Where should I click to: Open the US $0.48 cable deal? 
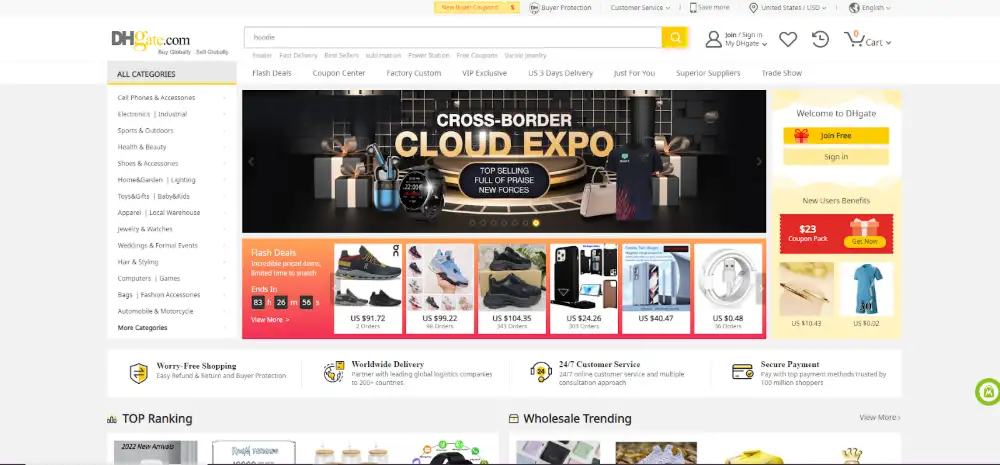[x=728, y=288]
